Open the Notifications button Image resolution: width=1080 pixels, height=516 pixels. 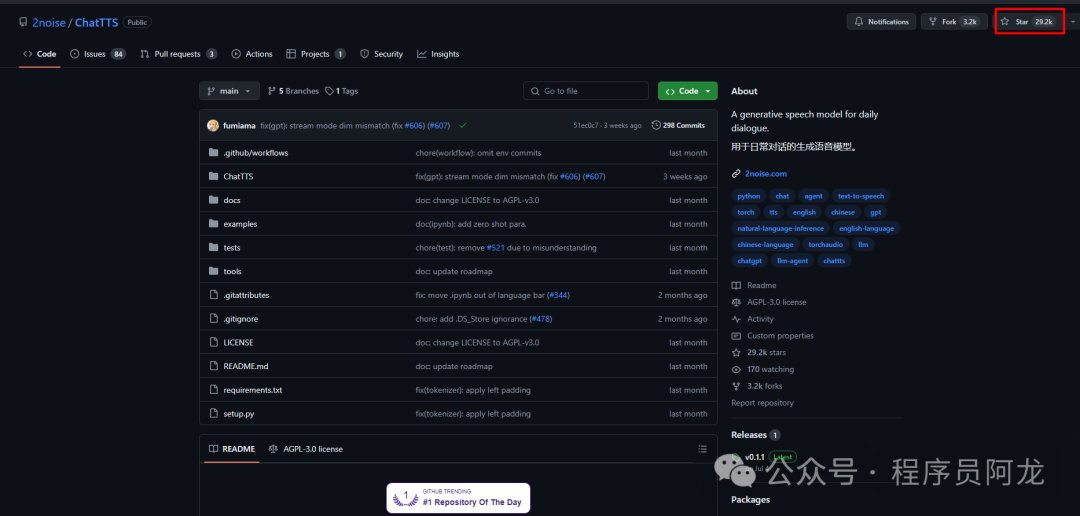coord(881,21)
